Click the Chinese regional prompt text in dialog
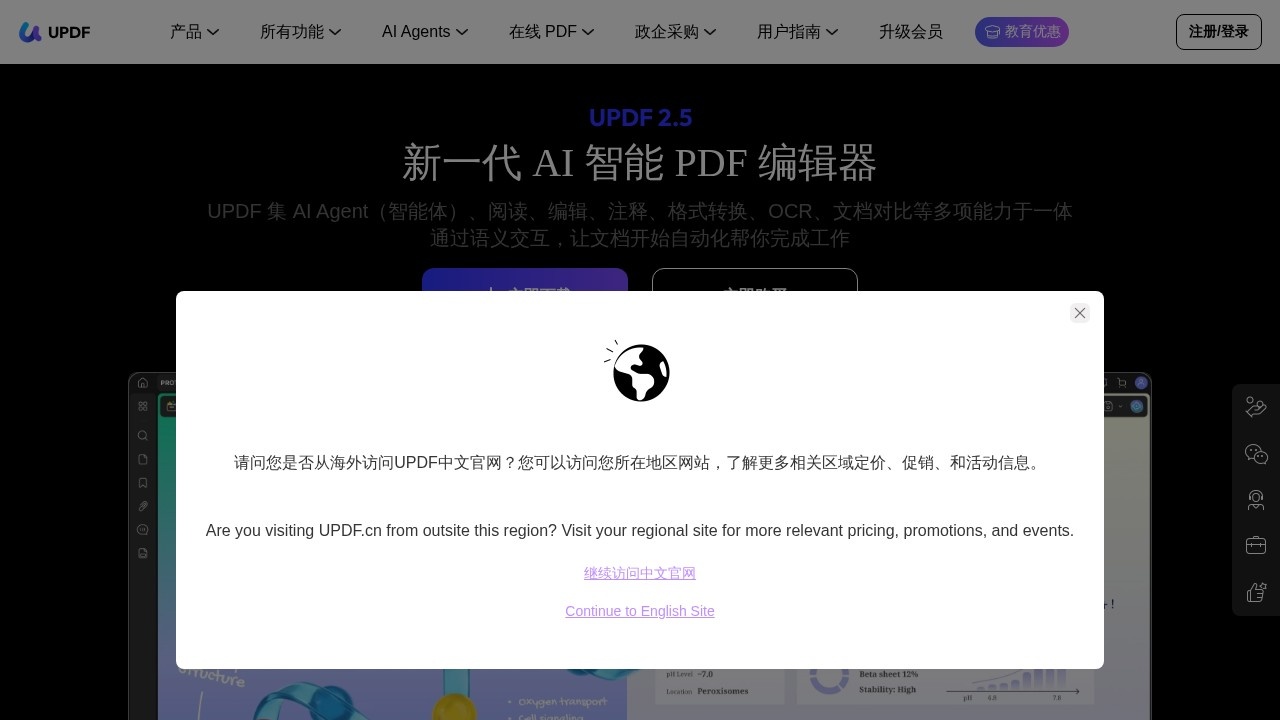The height and width of the screenshot is (720, 1280). 640,463
